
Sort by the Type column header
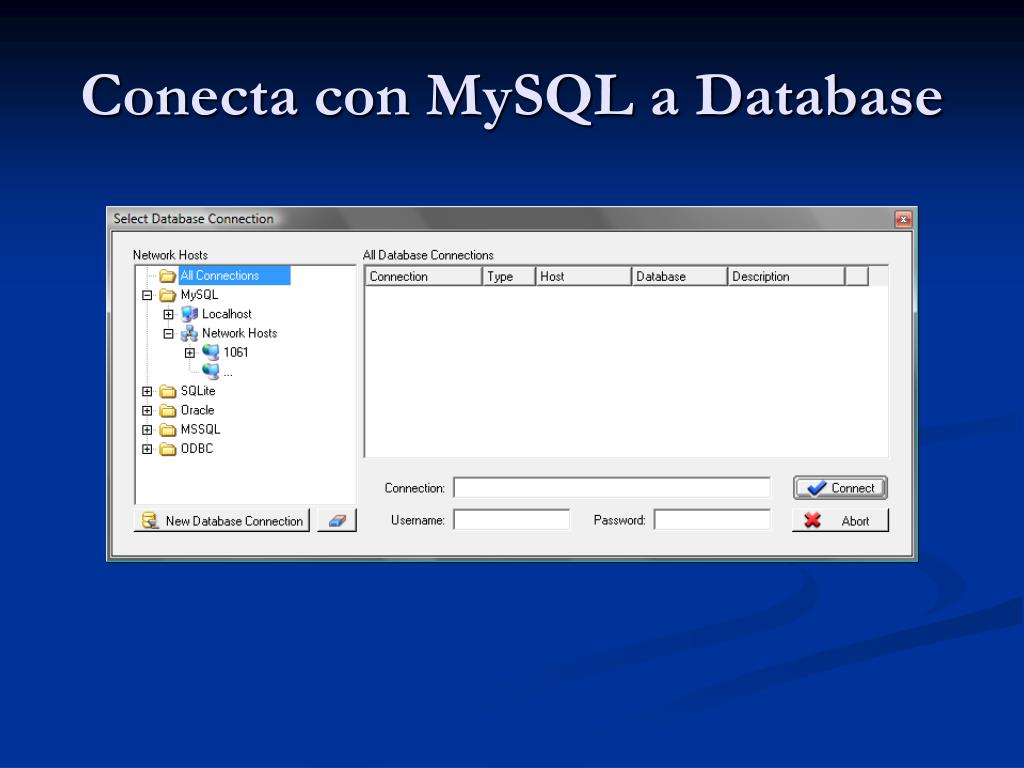pyautogui.click(x=509, y=276)
